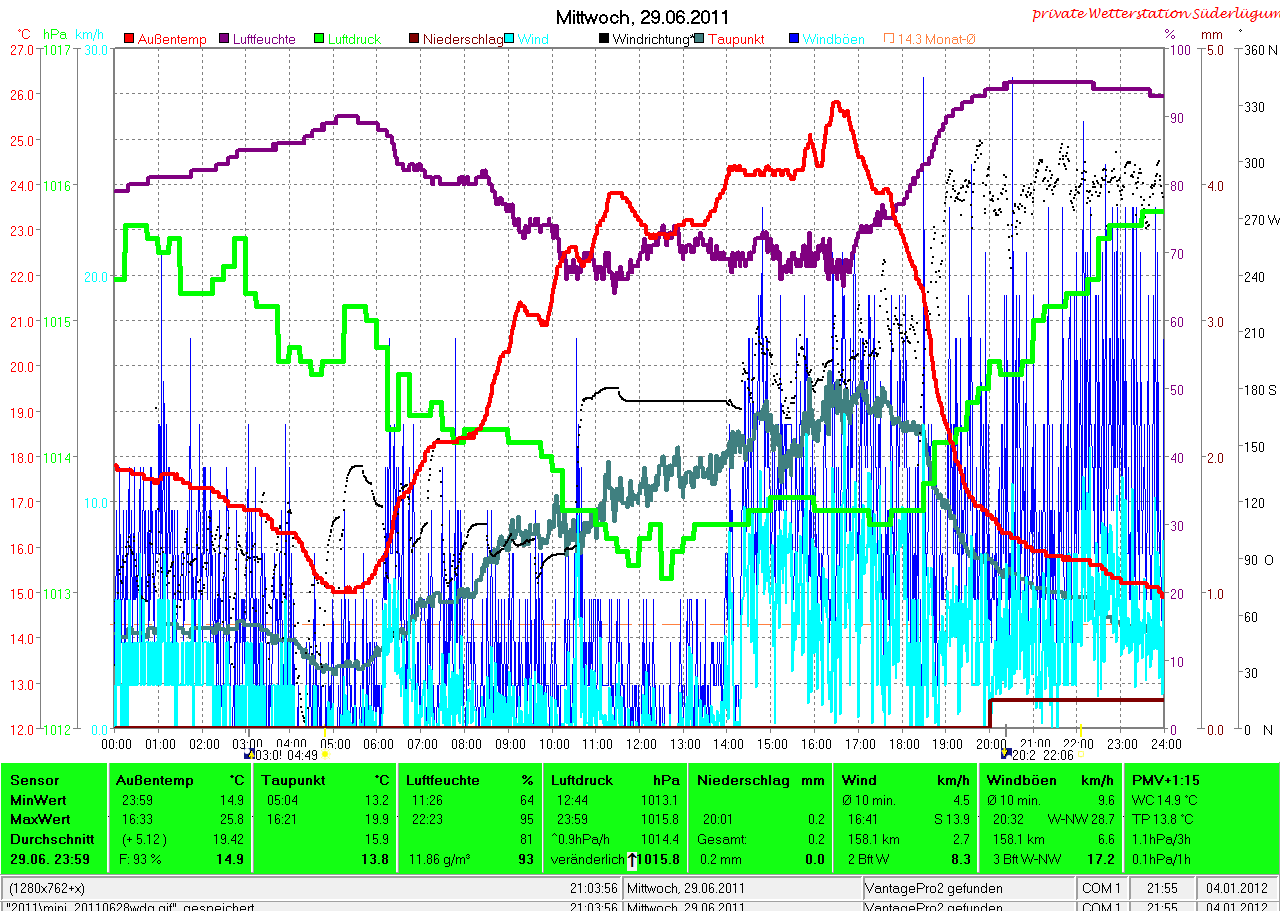Click the black Windrichtung legend marker
The image size is (1280, 912).
click(604, 39)
